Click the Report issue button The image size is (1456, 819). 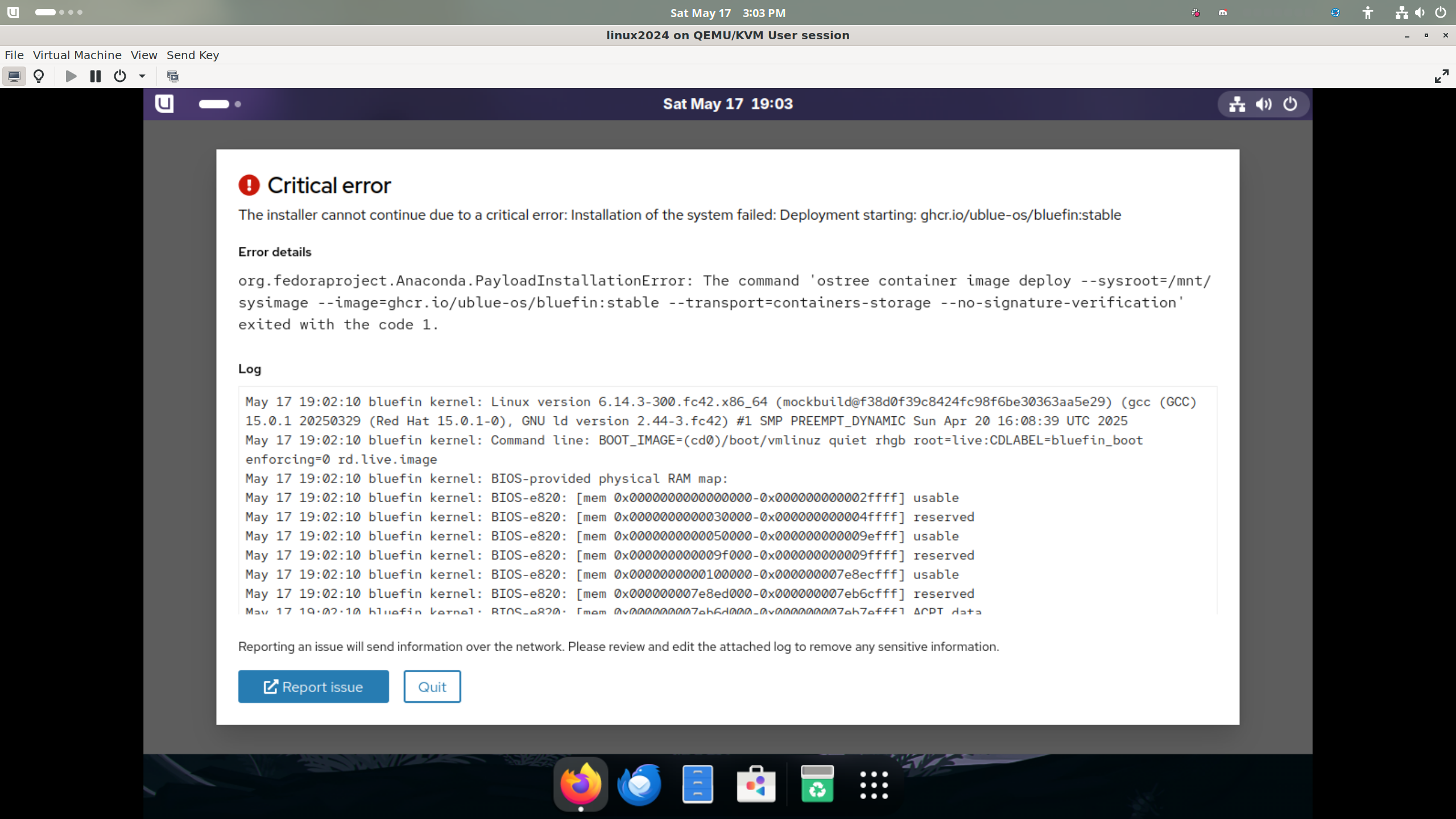click(313, 686)
